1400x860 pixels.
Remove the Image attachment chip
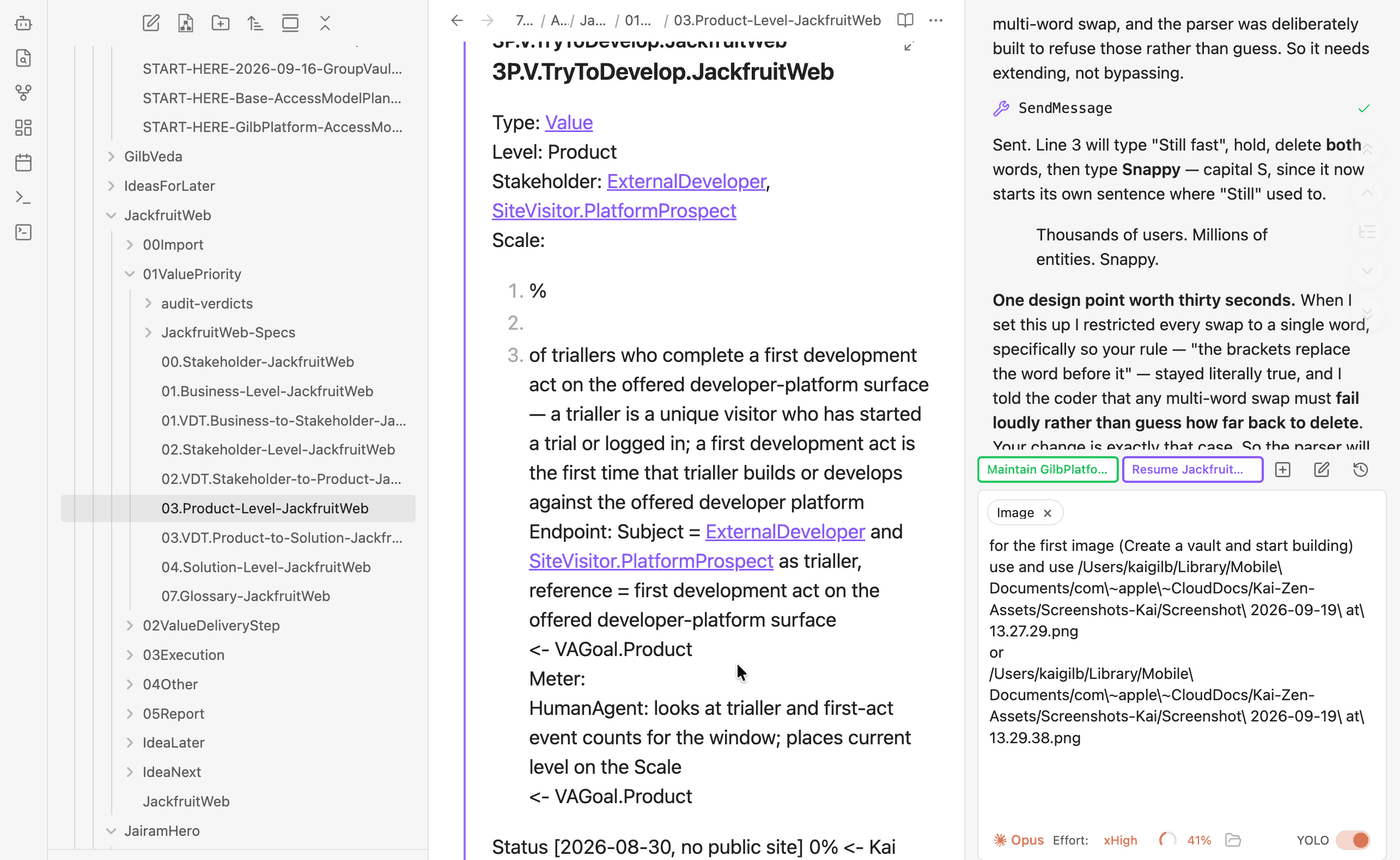coord(1047,513)
